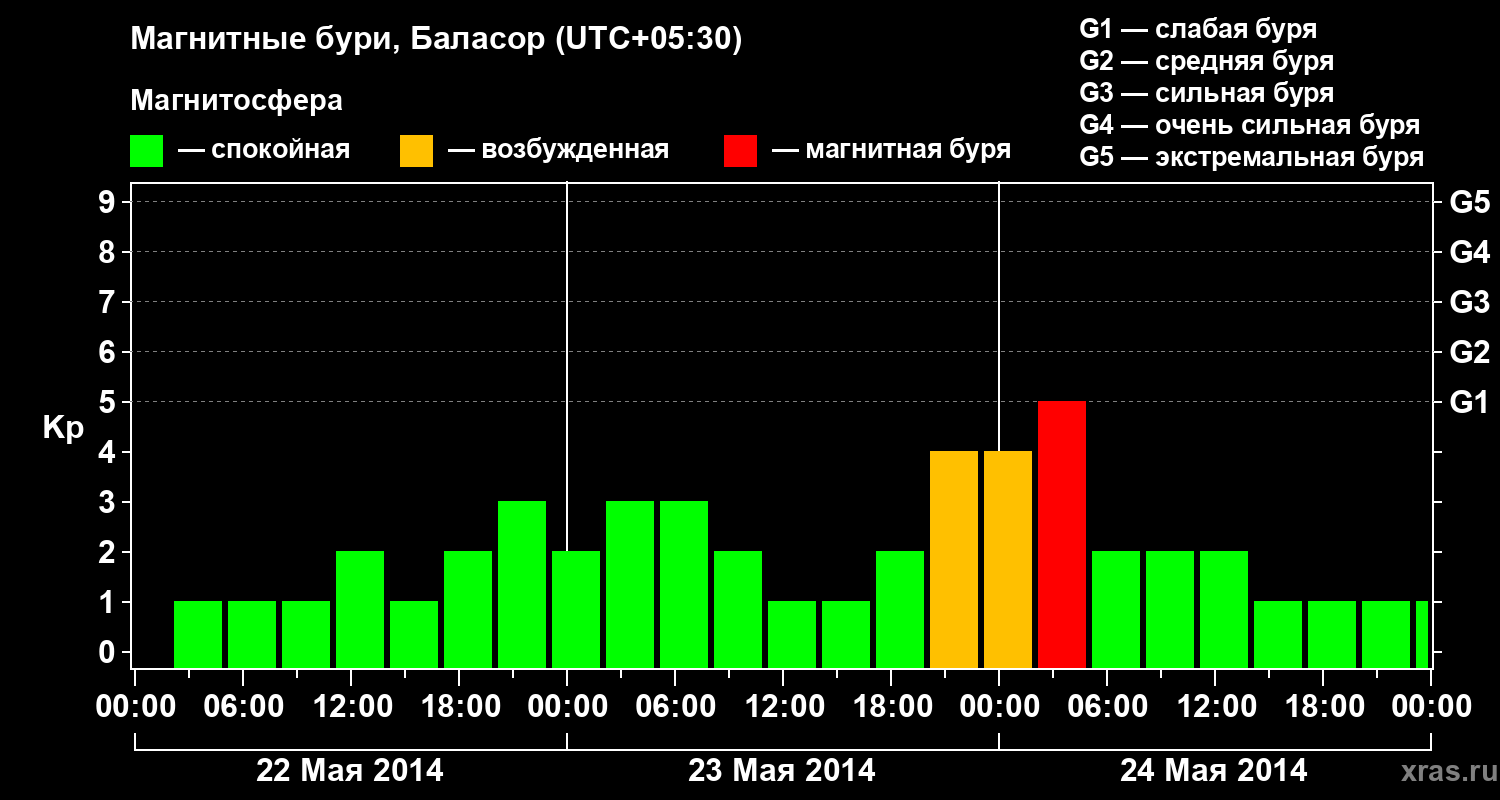
Task: Click the '23 Мая 2014' date label
Action: coord(782,771)
